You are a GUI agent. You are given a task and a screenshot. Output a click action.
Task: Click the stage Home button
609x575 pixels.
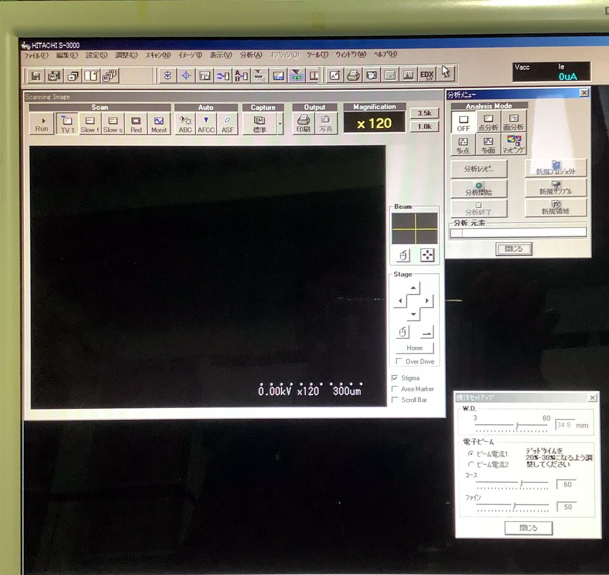pos(414,348)
